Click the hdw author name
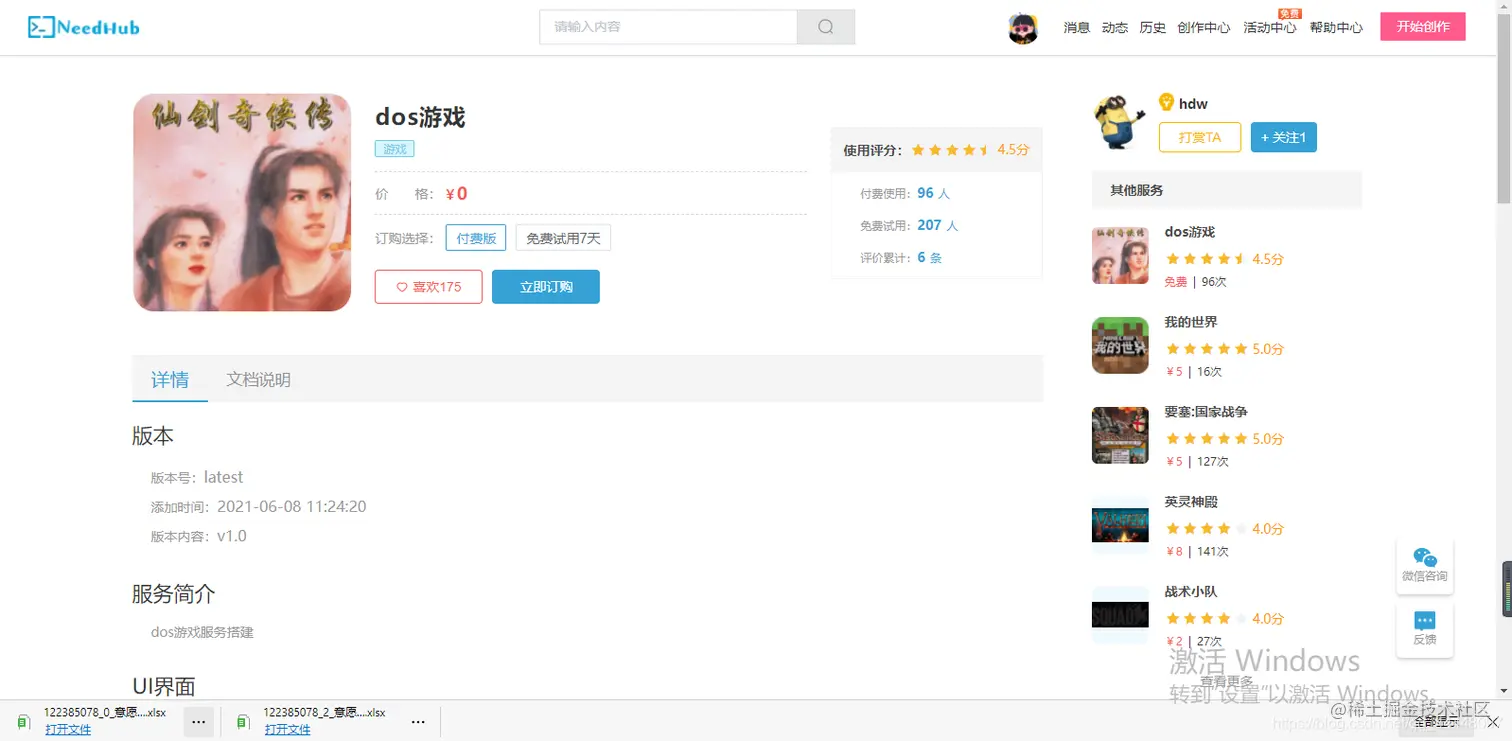The image size is (1512, 741). [1193, 104]
